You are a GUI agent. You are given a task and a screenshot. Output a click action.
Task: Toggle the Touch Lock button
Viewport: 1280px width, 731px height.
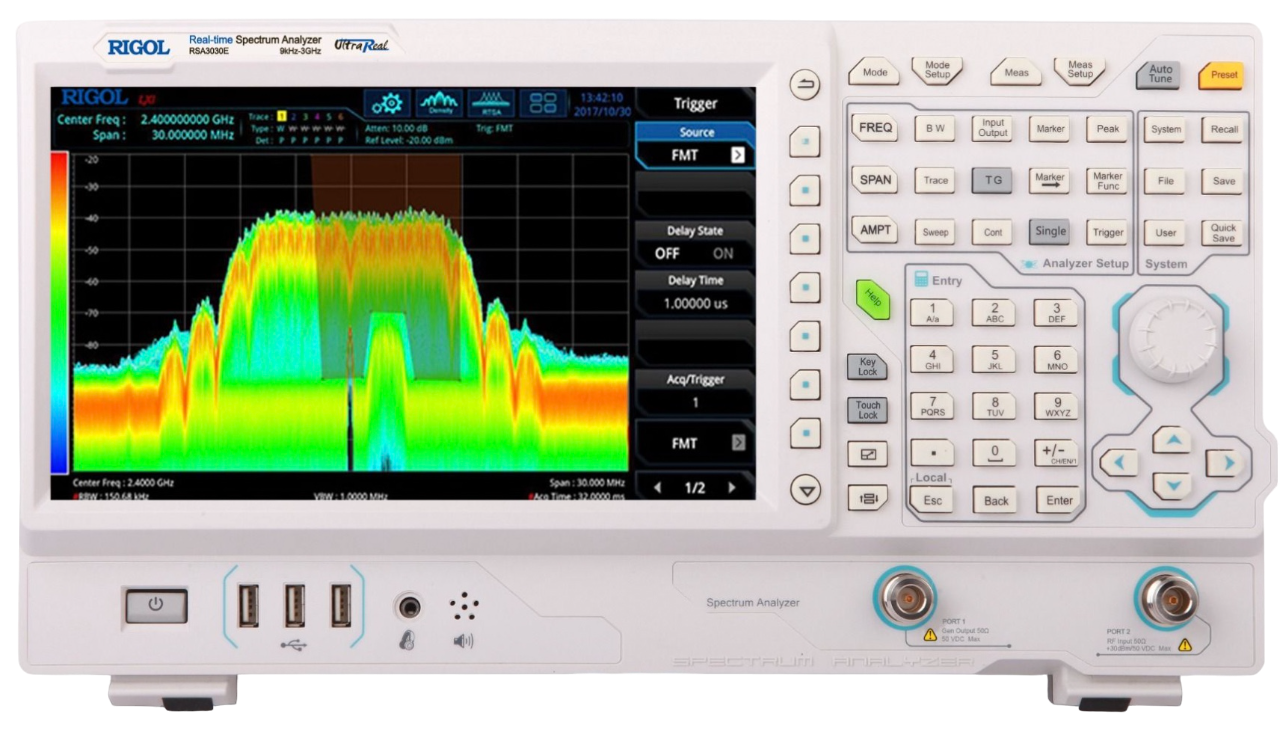pyautogui.click(x=867, y=410)
